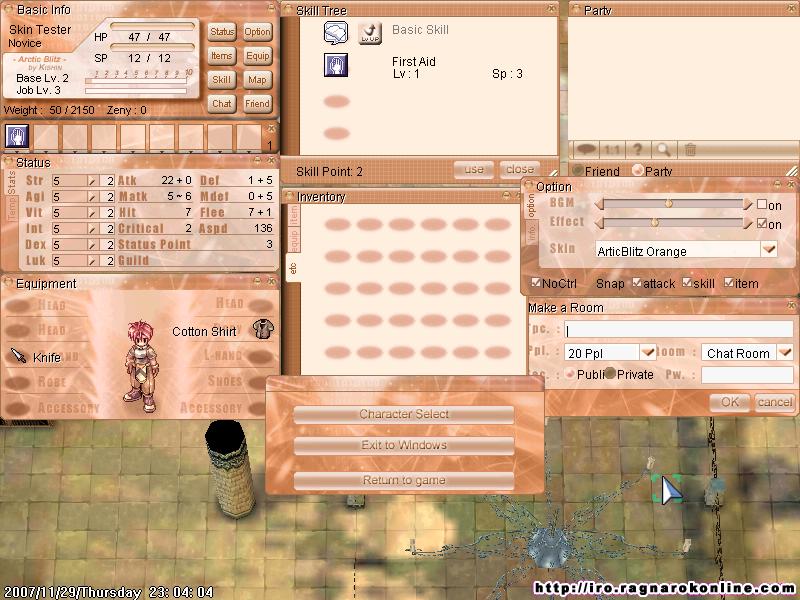Click the use button in Skill Tree

click(474, 169)
